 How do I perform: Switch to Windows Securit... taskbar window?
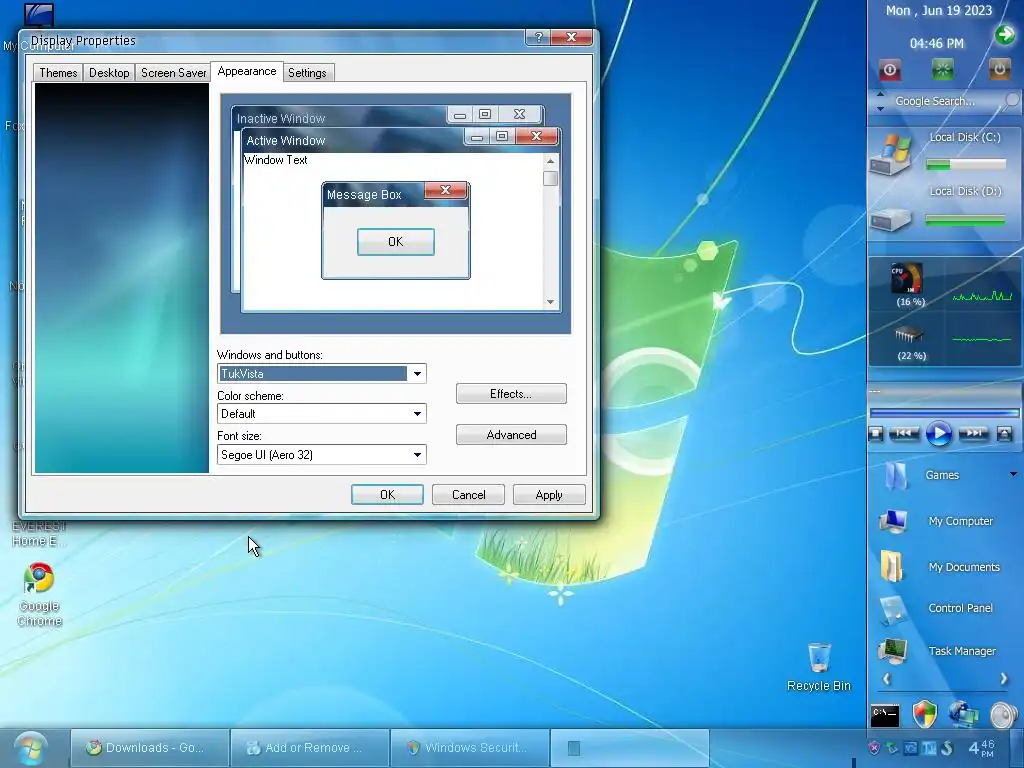pos(470,748)
